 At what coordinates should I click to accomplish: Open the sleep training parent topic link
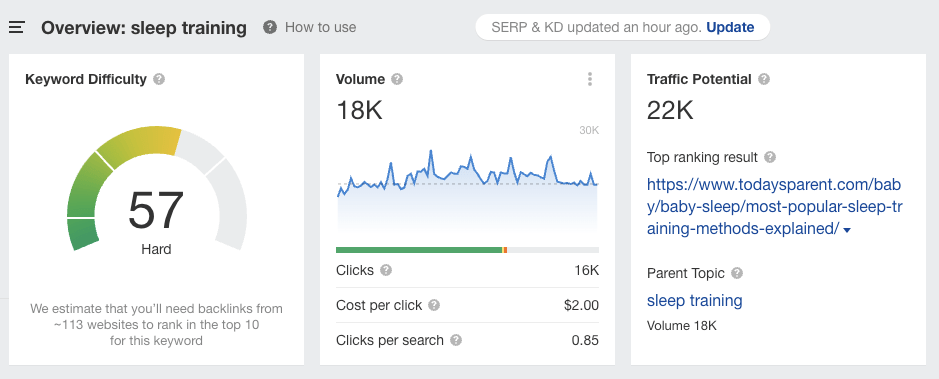(x=695, y=301)
